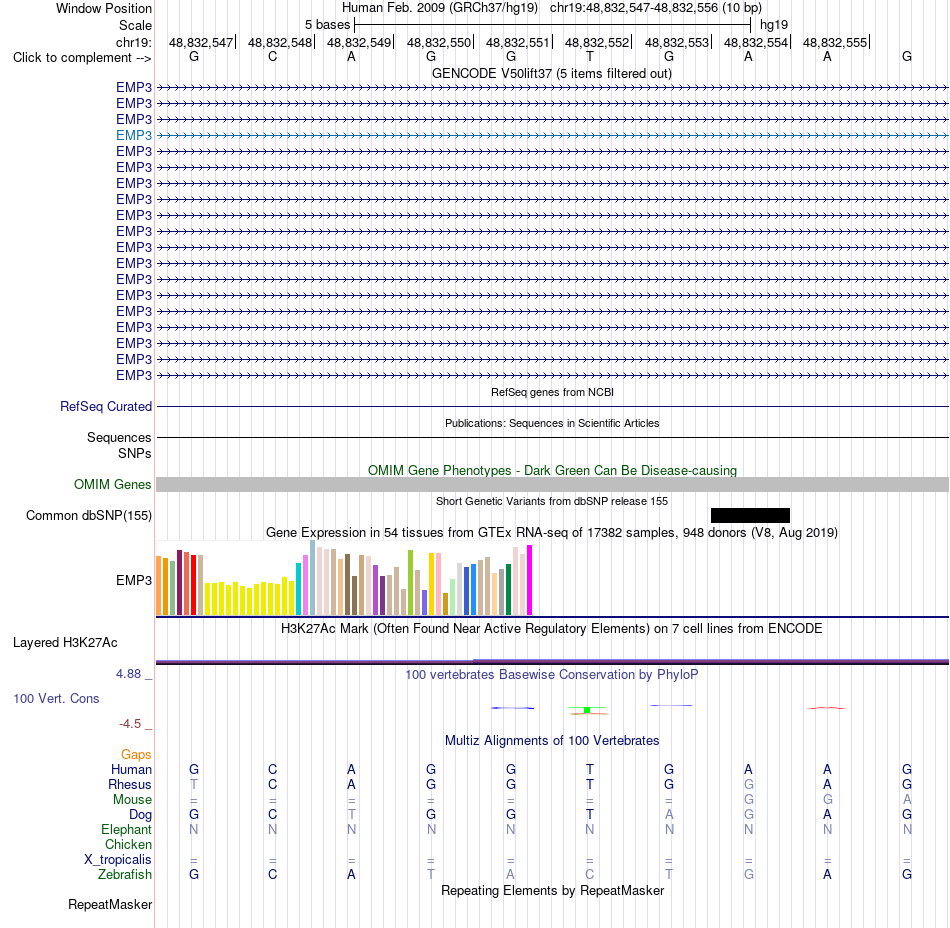Click the SNPs publications track label
The image size is (950, 928).
pos(135,453)
